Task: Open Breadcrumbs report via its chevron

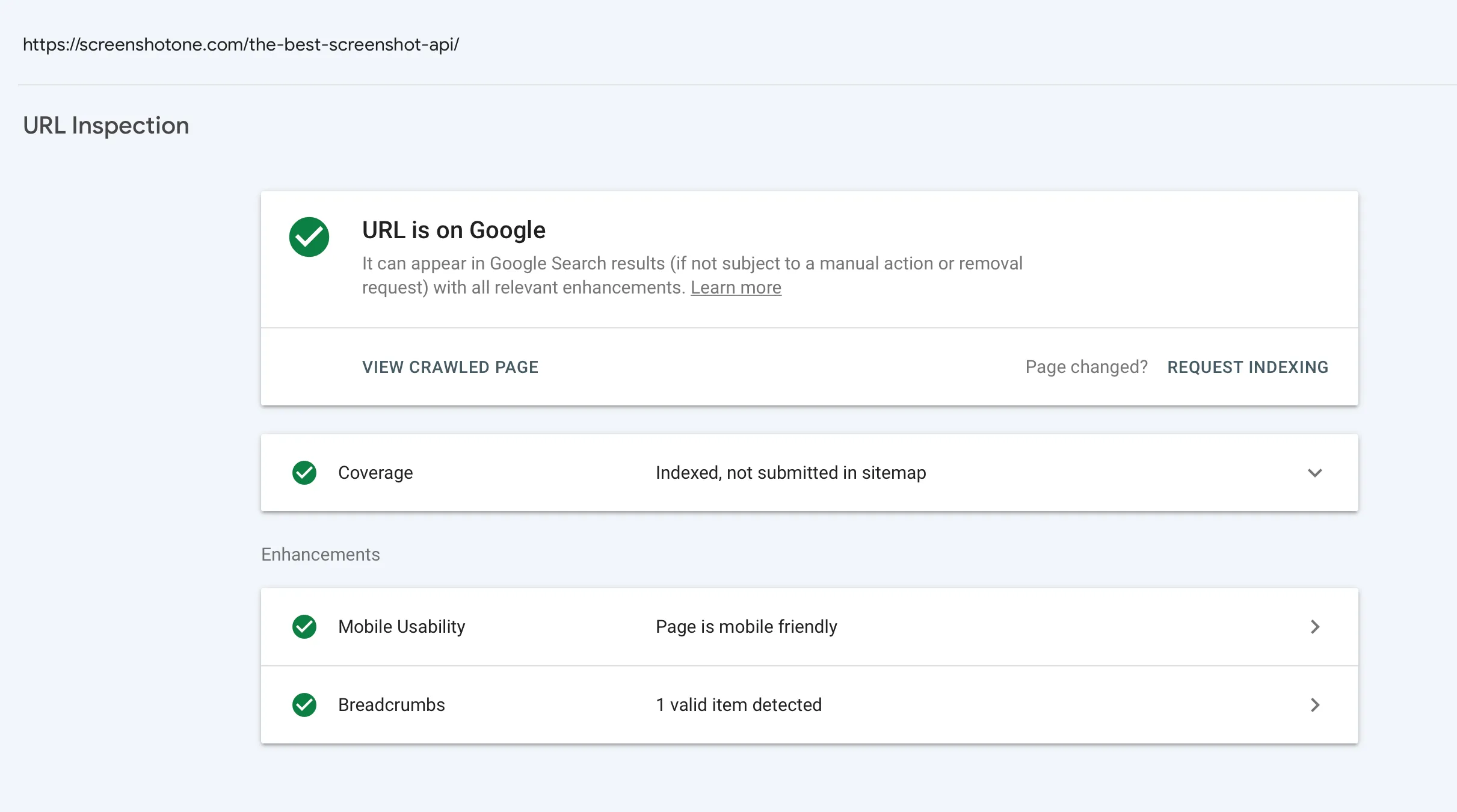Action: click(1316, 705)
